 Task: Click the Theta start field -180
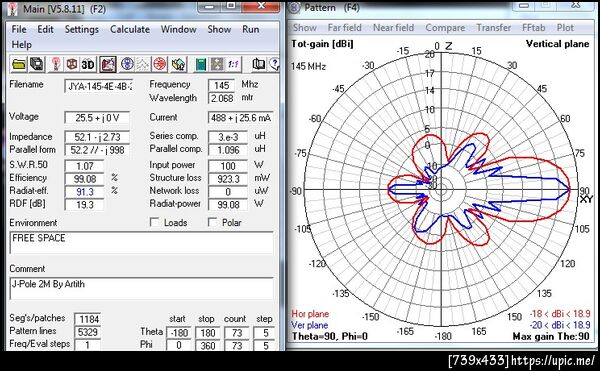click(x=179, y=333)
